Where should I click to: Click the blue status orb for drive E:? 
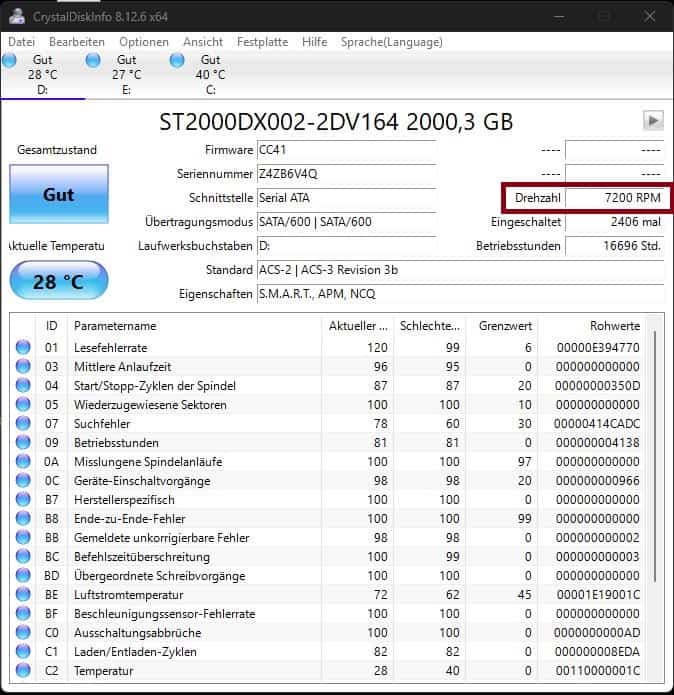[93, 60]
